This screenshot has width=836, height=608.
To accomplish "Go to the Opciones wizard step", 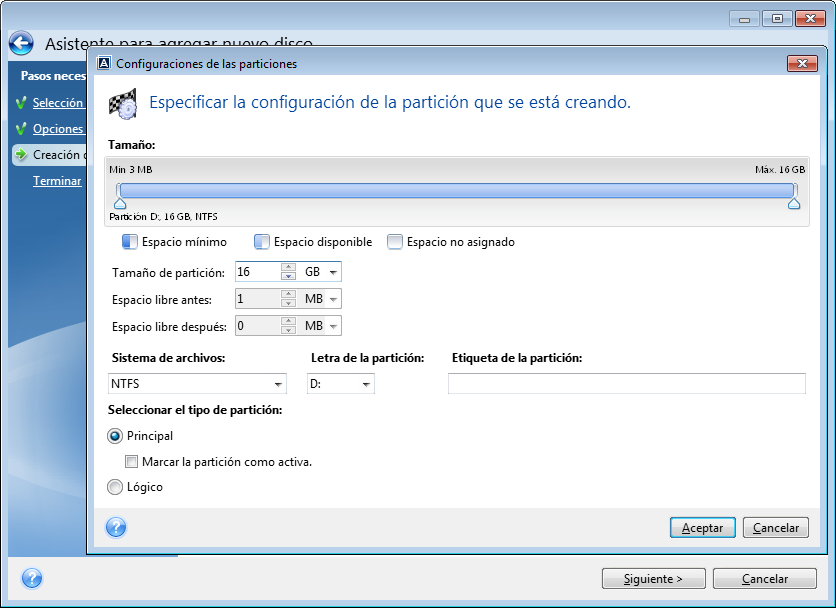I will tap(58, 129).
